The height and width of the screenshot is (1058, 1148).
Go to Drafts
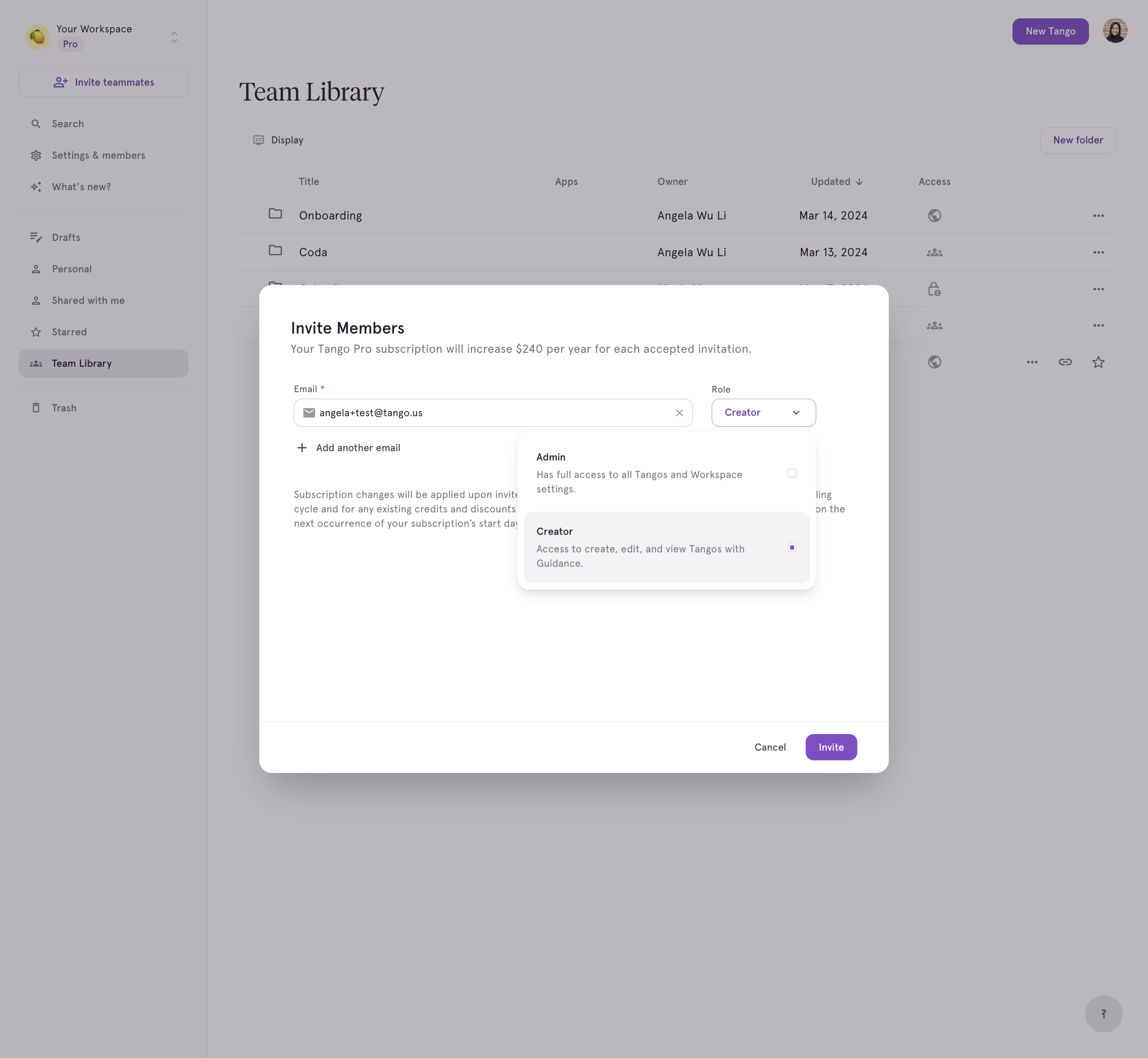[x=104, y=237]
